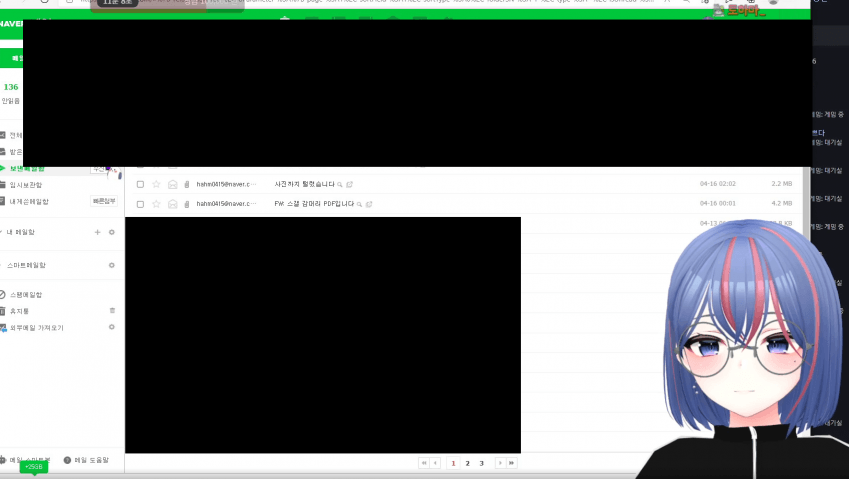Click the hahm0415@naver.c… sender in the 04-16 00:01 row
The width and height of the screenshot is (849, 479).
[226, 204]
